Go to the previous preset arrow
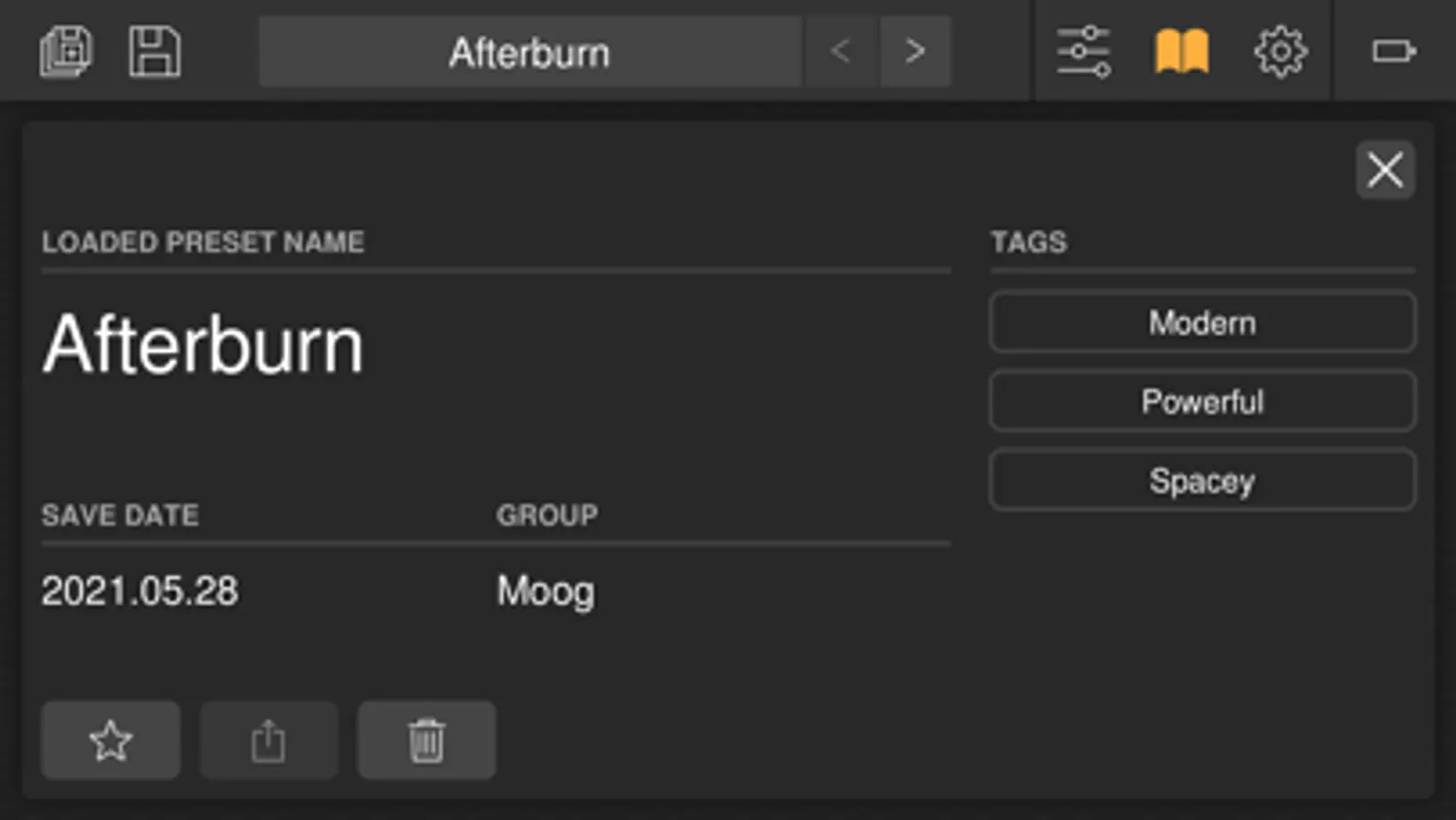 click(x=840, y=51)
